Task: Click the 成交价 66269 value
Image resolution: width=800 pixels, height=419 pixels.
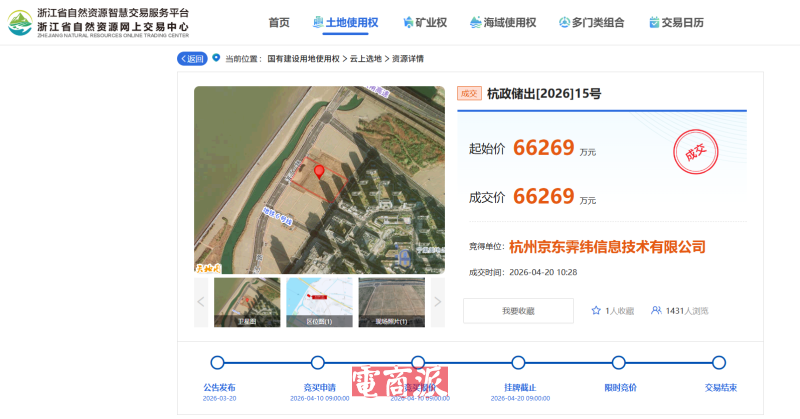Action: [x=544, y=196]
